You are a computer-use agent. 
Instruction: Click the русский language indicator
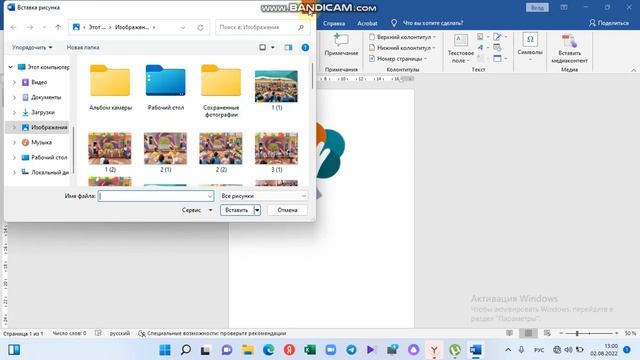(120, 333)
